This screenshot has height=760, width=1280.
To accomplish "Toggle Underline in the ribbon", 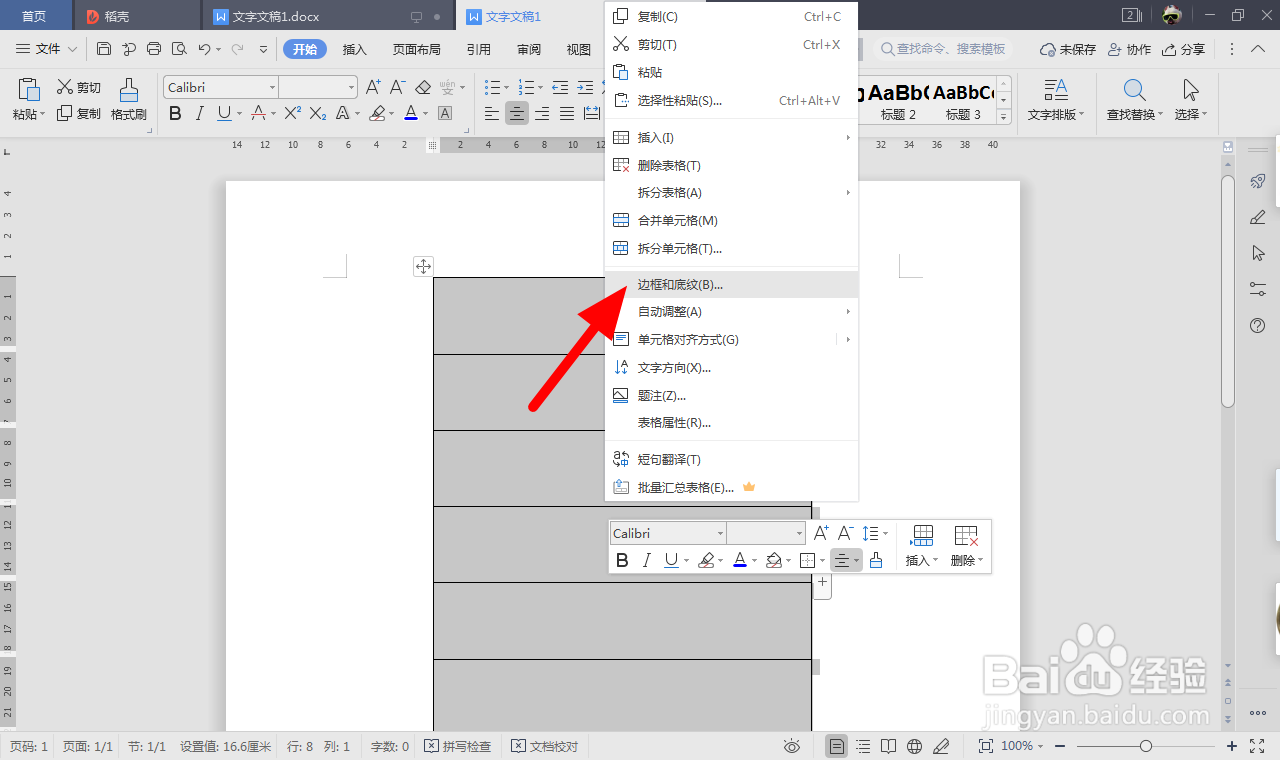I will pyautogui.click(x=224, y=113).
